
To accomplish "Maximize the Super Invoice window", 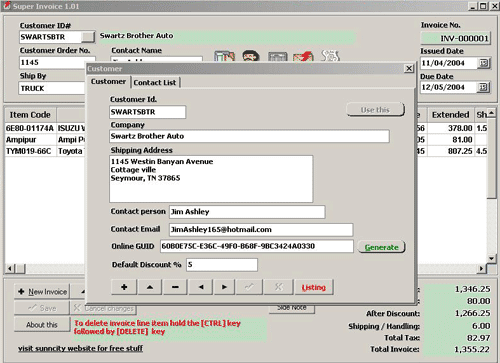I will 483,6.
